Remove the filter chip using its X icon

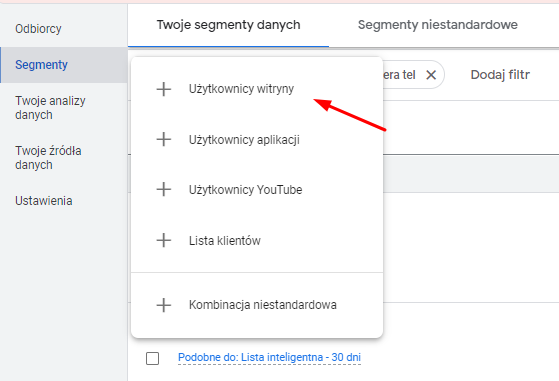pyautogui.click(x=431, y=75)
